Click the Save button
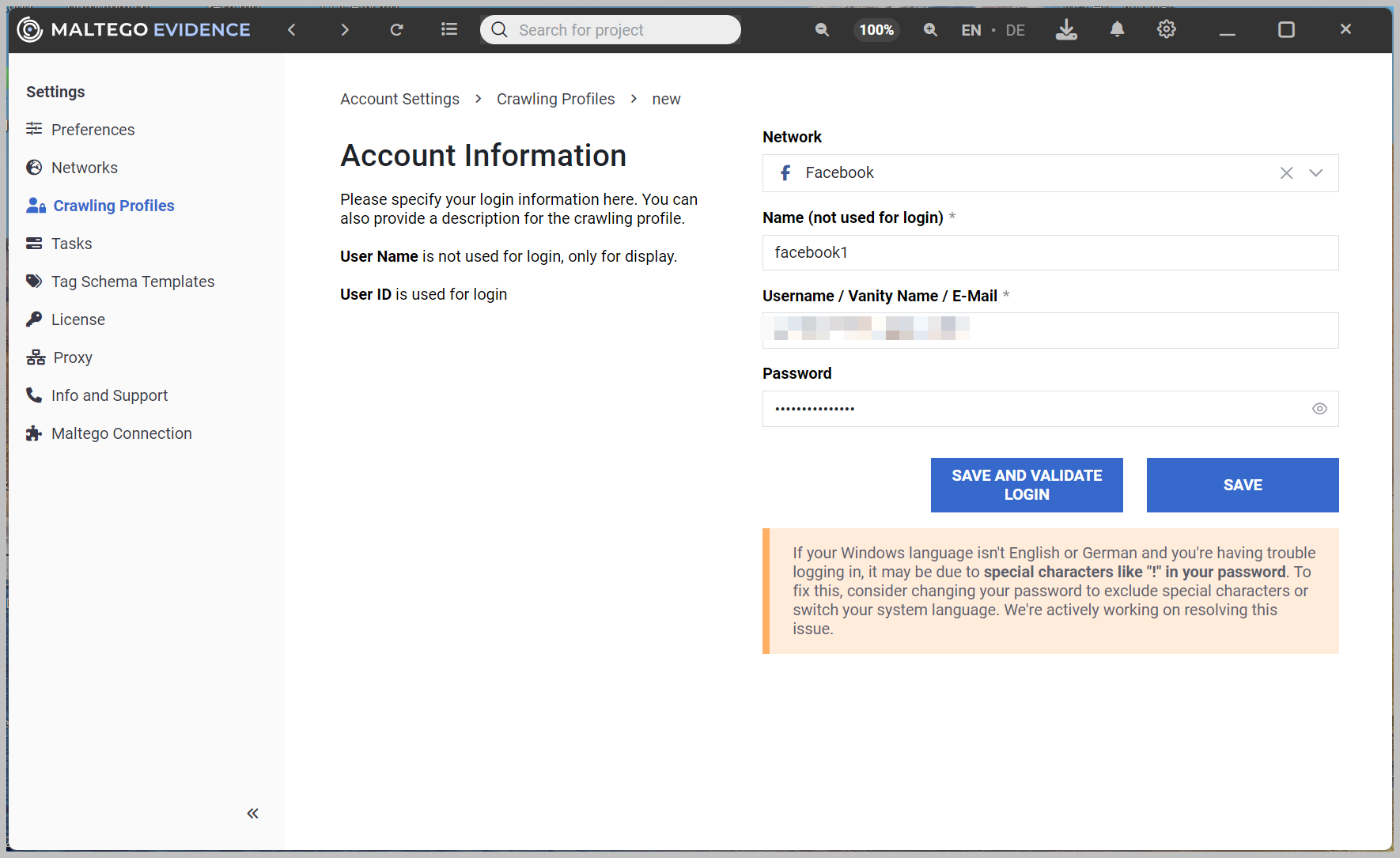This screenshot has width=1400, height=858. (1243, 485)
